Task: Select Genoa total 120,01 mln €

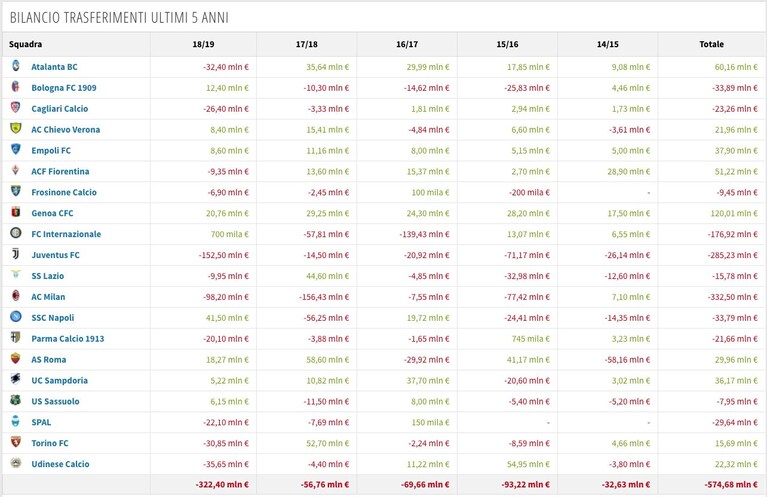Action: (x=734, y=213)
